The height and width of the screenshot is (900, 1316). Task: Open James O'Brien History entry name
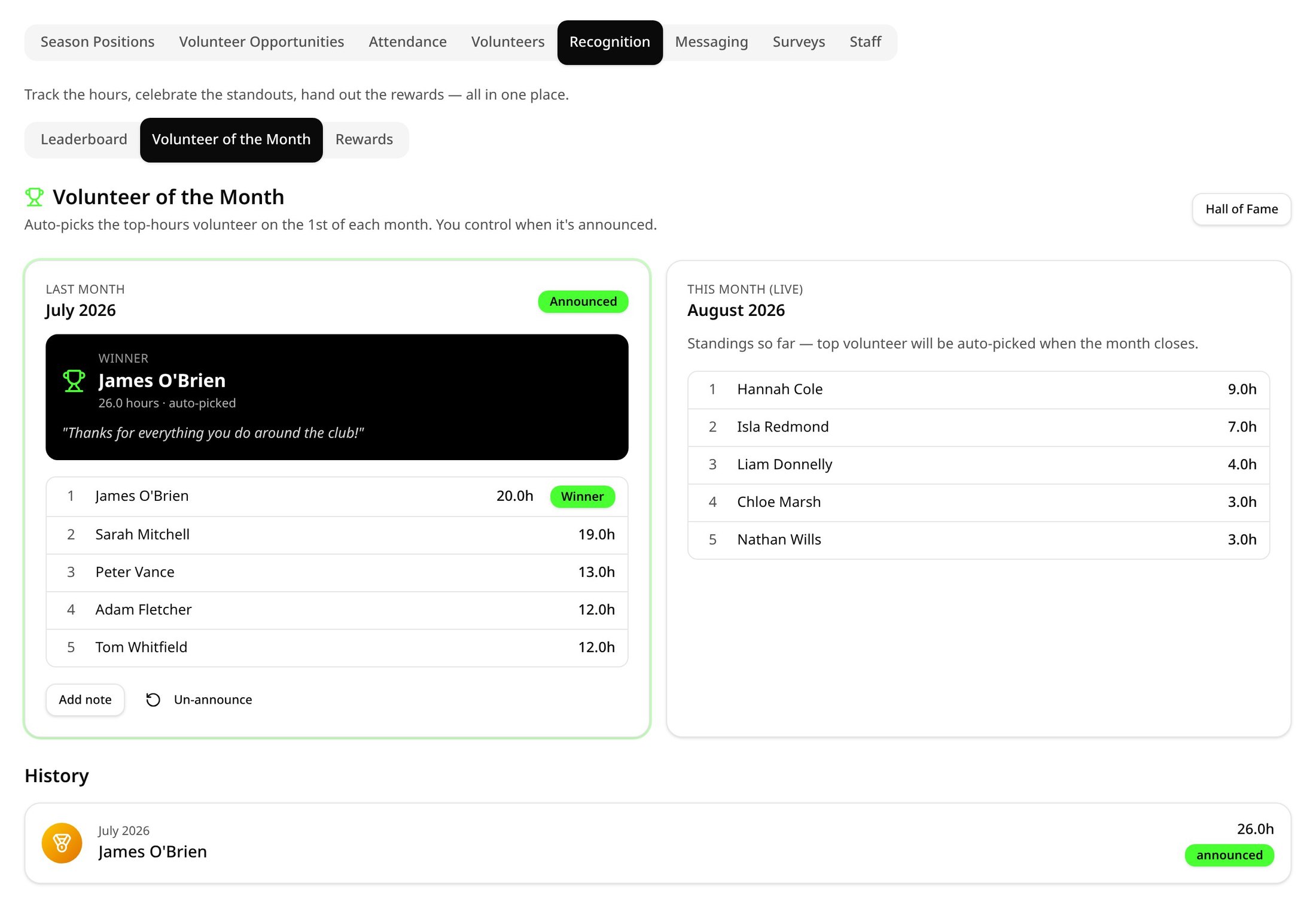[x=153, y=852]
